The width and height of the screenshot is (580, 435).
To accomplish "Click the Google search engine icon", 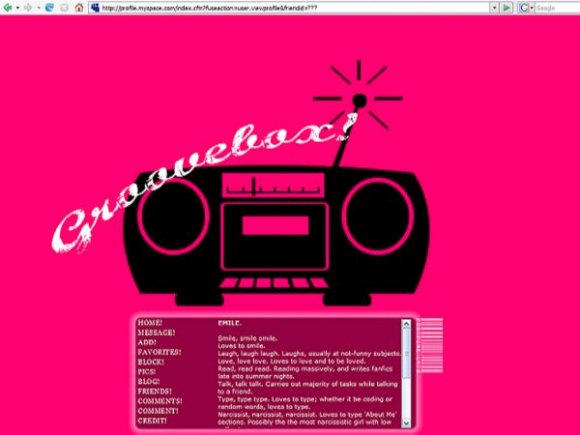I will coord(524,7).
